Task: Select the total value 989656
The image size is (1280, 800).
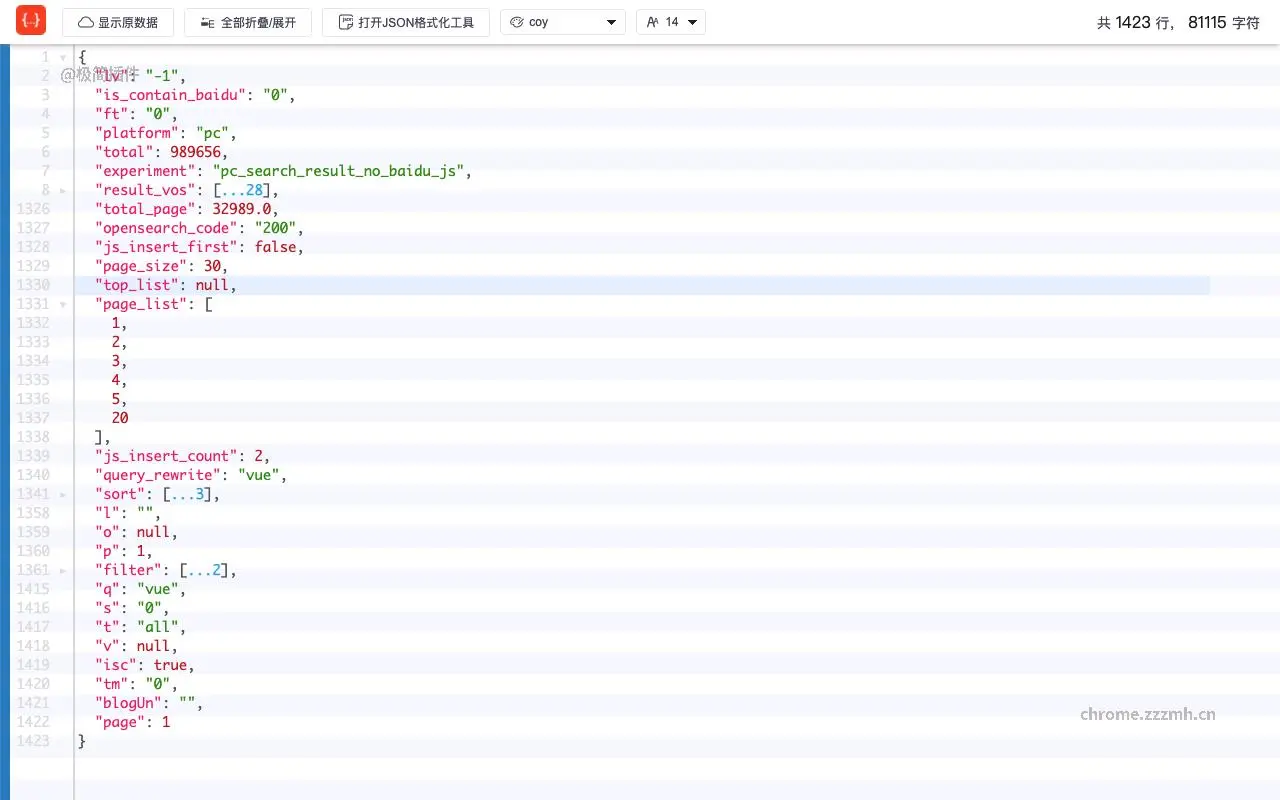Action: point(195,152)
